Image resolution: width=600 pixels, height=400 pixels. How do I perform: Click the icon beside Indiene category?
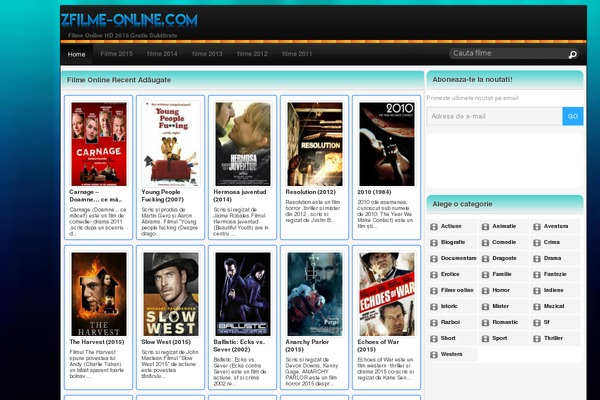pos(537,291)
